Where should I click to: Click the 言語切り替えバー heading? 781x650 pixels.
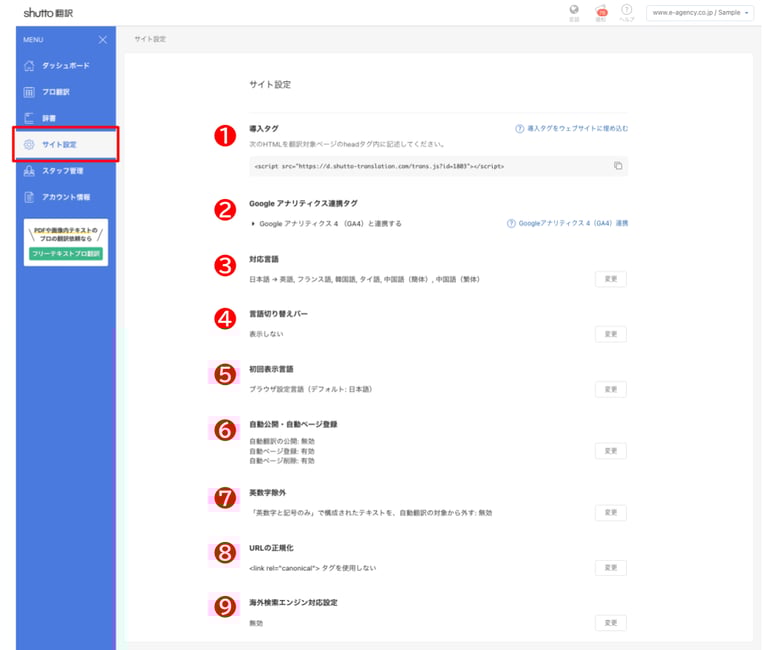278,314
